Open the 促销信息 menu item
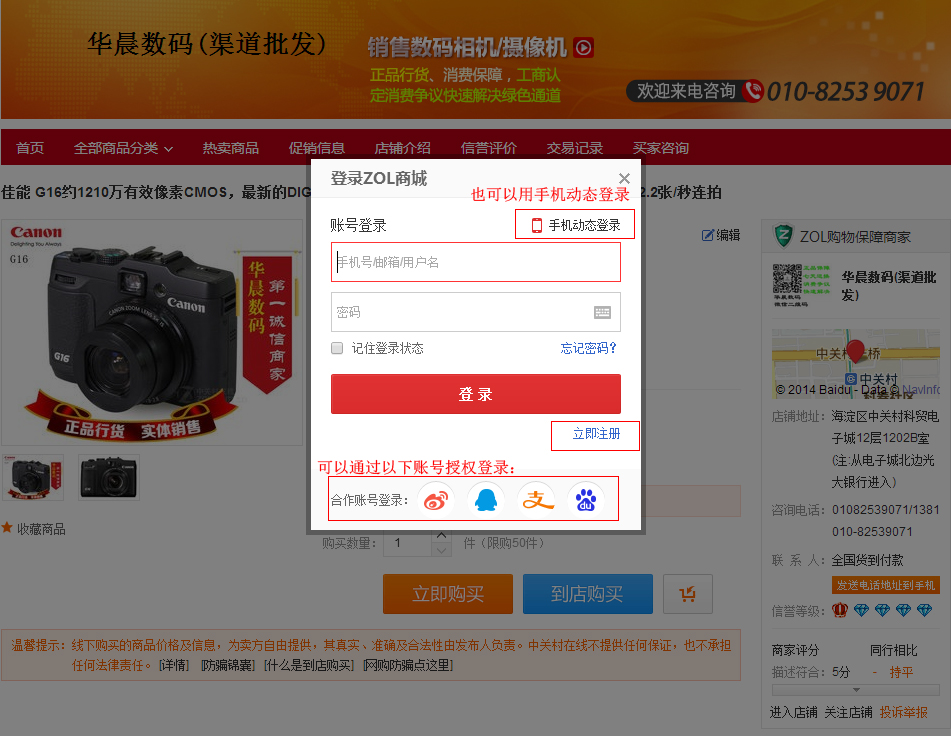 (317, 148)
